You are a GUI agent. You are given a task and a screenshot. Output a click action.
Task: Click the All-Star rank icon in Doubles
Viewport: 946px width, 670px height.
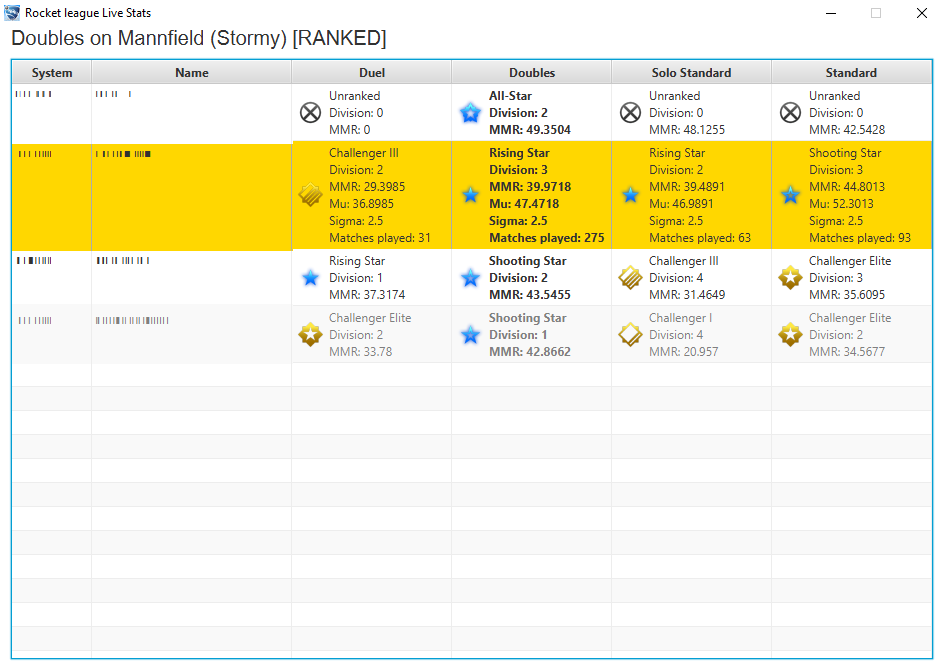tap(470, 113)
